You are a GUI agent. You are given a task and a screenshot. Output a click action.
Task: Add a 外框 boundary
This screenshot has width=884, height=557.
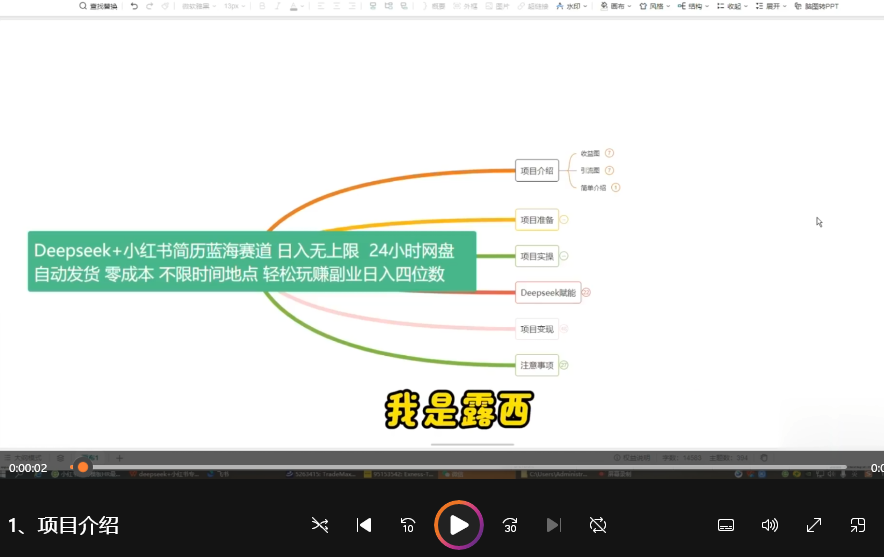465,6
